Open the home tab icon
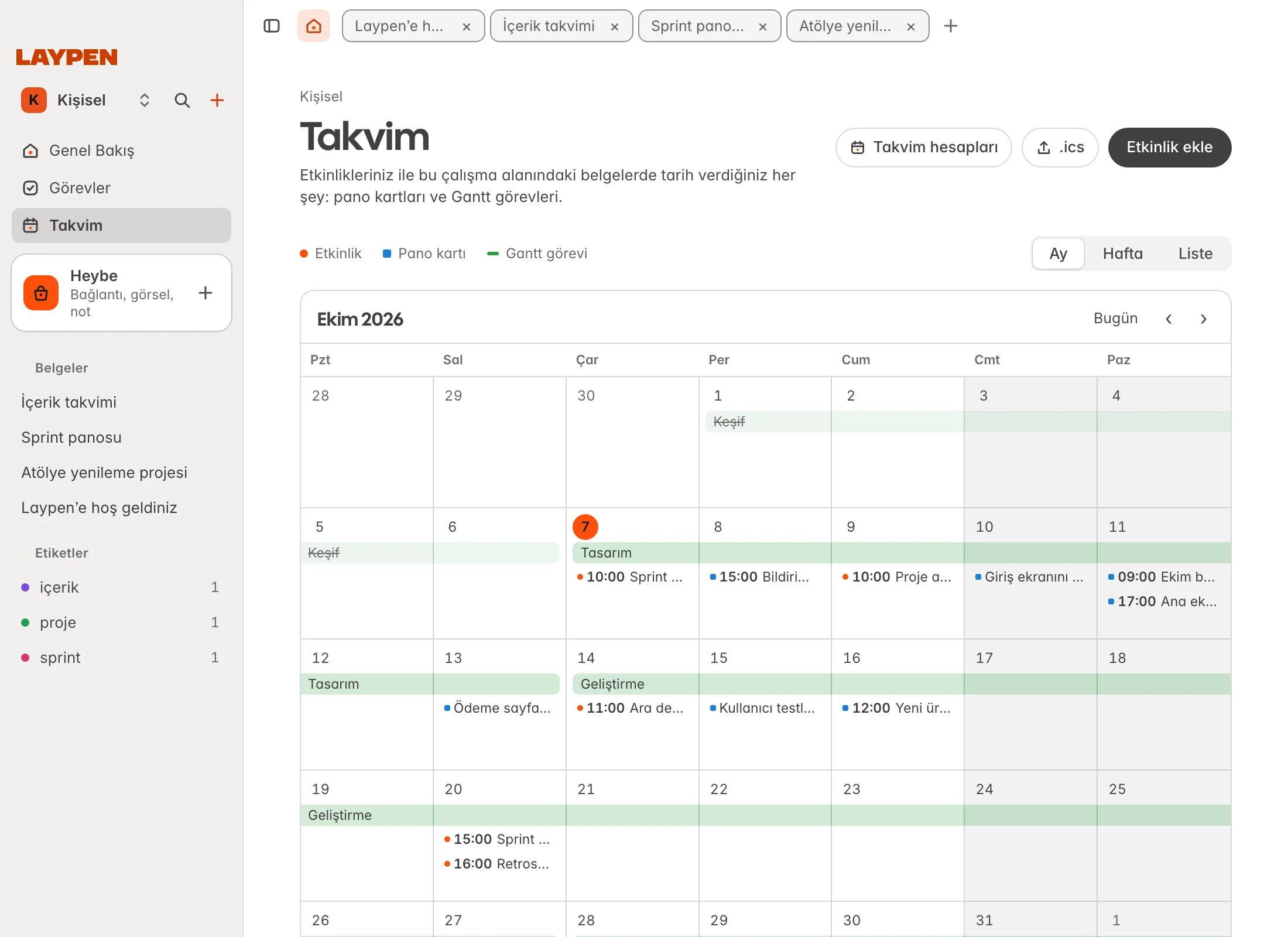 [314, 26]
